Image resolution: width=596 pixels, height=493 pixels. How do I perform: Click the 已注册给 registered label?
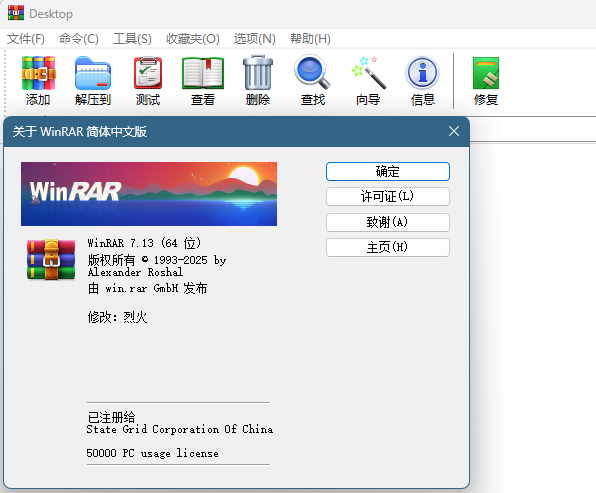tap(111, 417)
